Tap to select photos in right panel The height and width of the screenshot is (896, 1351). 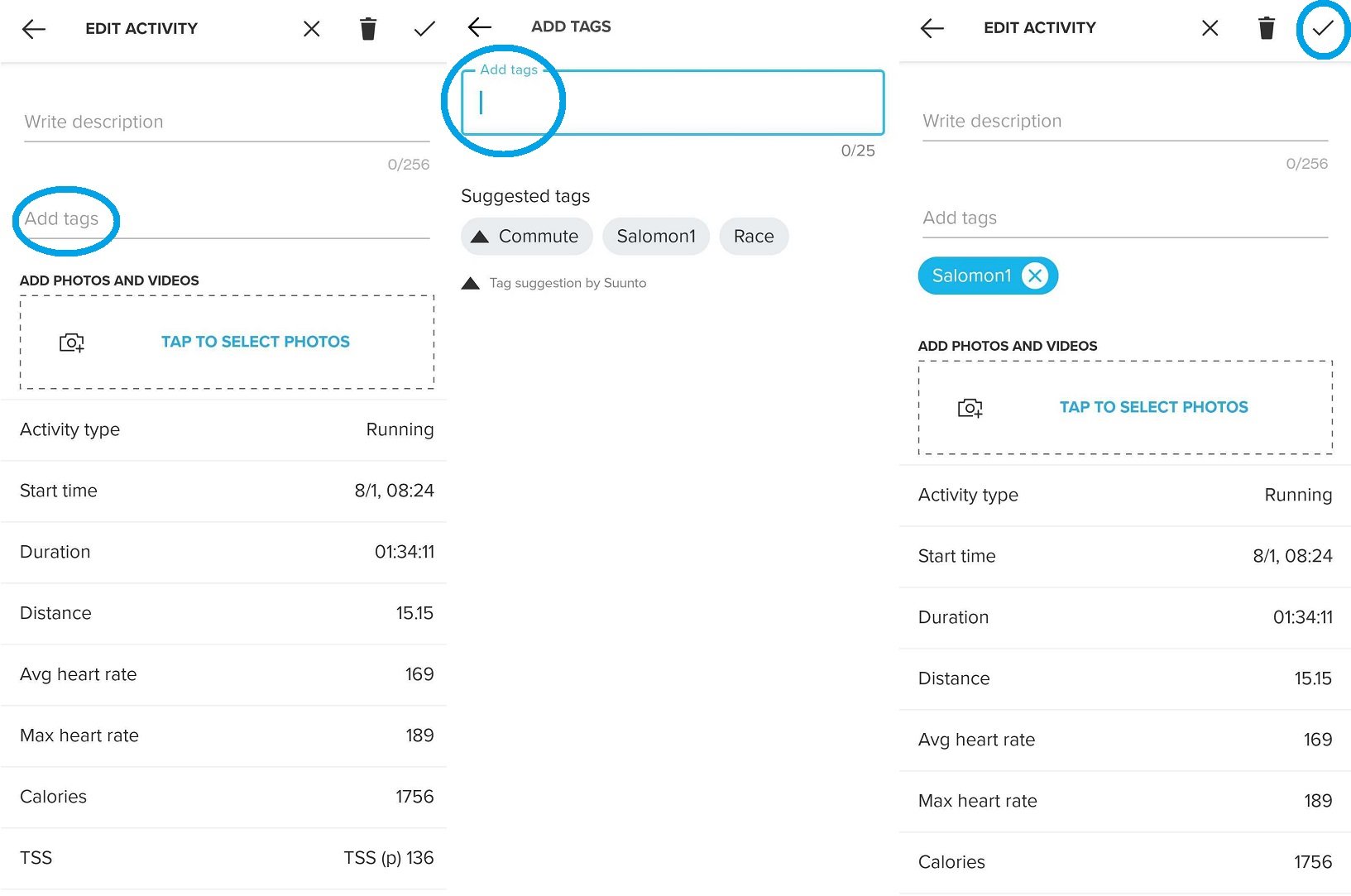pyautogui.click(x=1153, y=407)
